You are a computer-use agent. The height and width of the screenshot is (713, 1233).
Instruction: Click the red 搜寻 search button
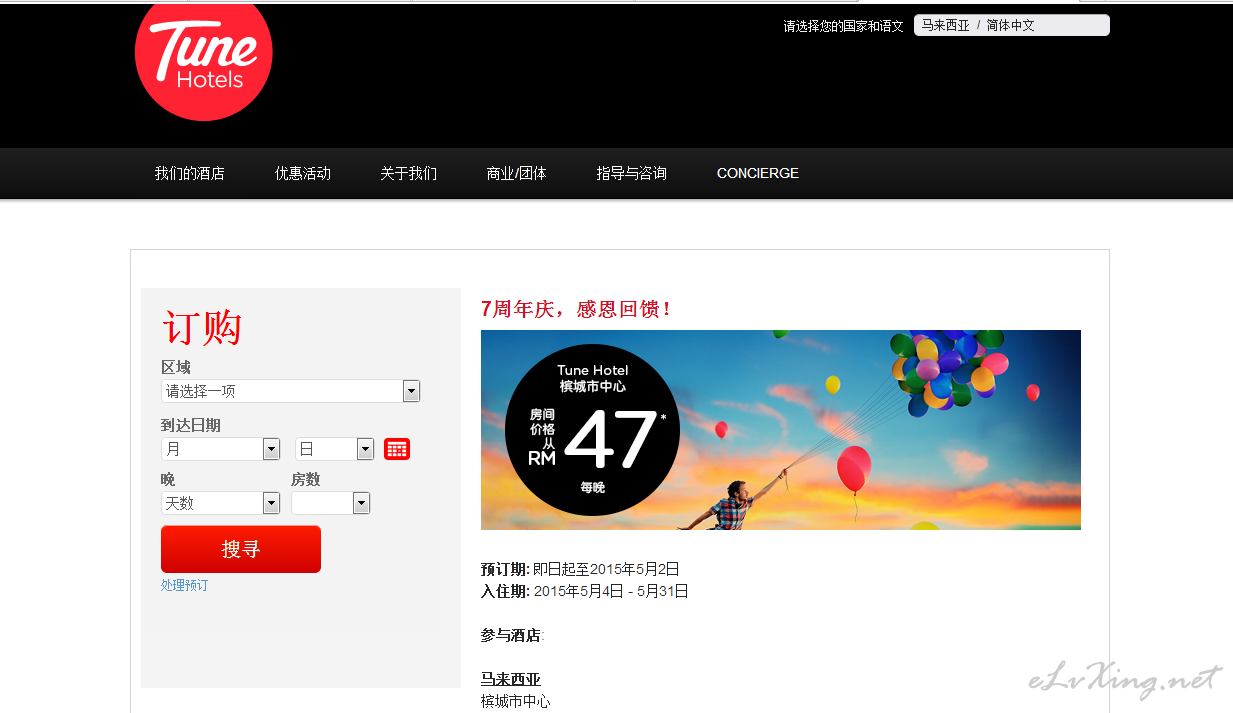(x=241, y=549)
